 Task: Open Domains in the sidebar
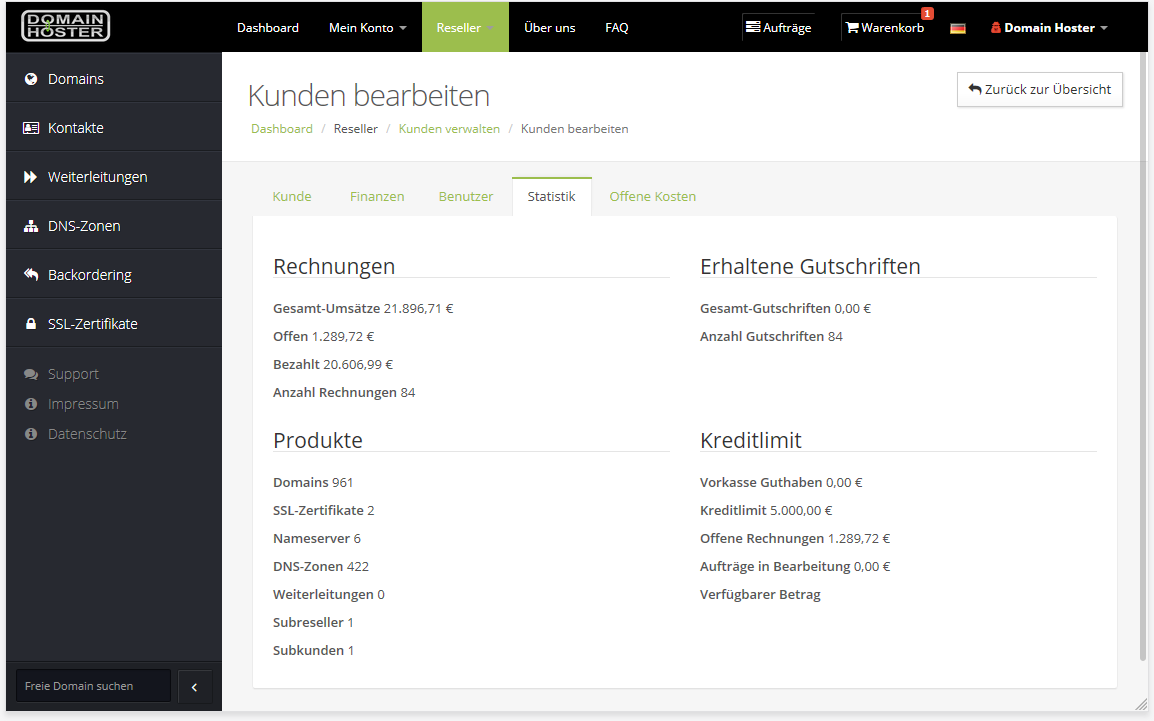(x=114, y=79)
